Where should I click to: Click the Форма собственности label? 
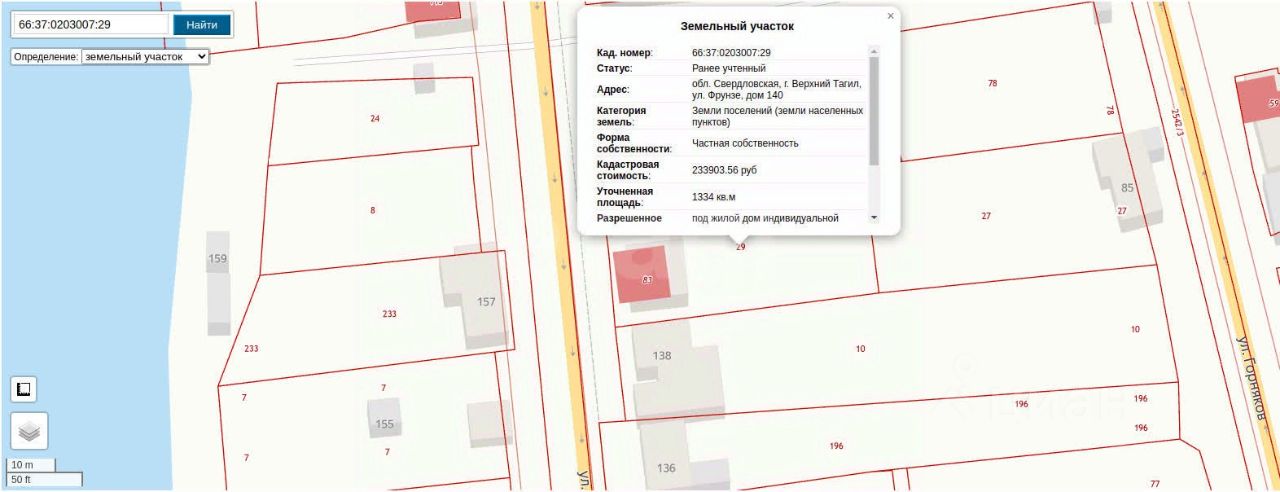635,143
